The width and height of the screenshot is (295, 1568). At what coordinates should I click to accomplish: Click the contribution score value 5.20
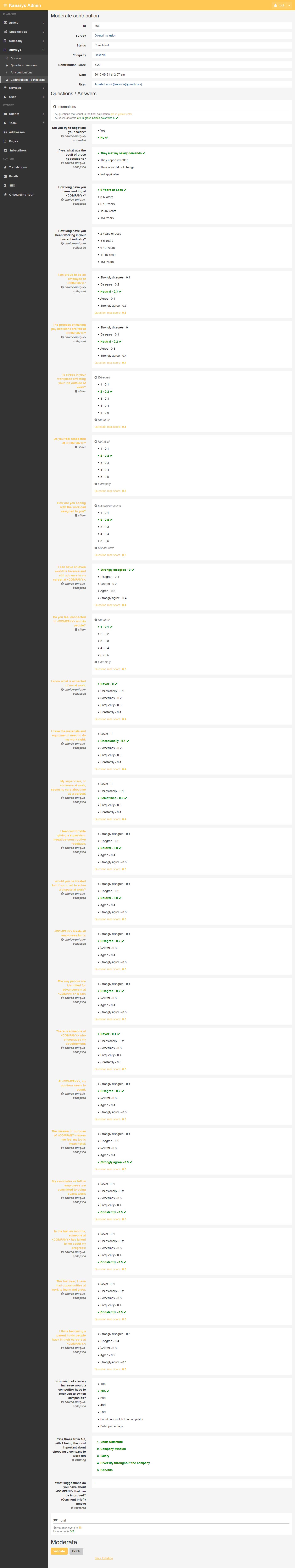[x=97, y=65]
